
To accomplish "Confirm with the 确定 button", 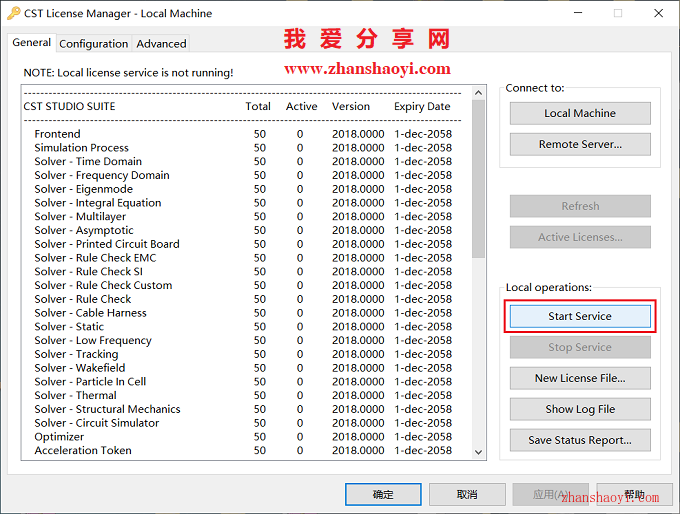I will 383,494.
